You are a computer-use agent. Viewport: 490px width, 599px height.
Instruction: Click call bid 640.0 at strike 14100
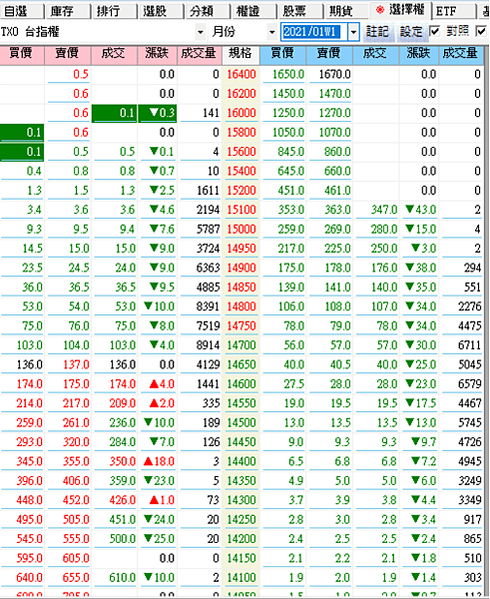(30, 578)
